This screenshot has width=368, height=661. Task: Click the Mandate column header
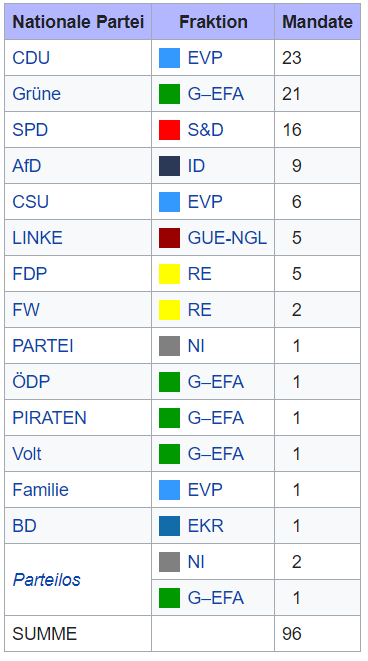(x=317, y=22)
